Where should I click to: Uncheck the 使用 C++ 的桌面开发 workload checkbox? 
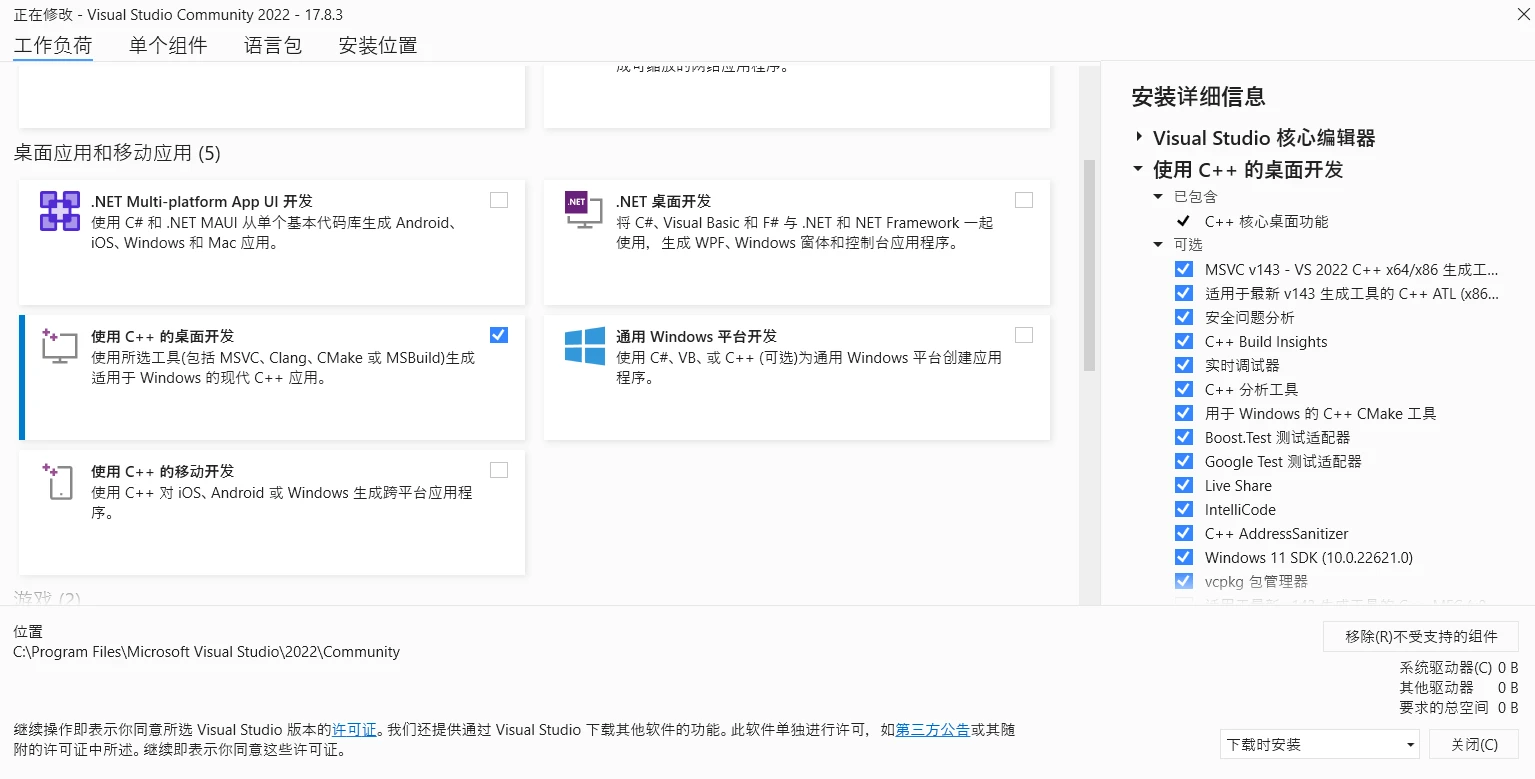(x=499, y=335)
